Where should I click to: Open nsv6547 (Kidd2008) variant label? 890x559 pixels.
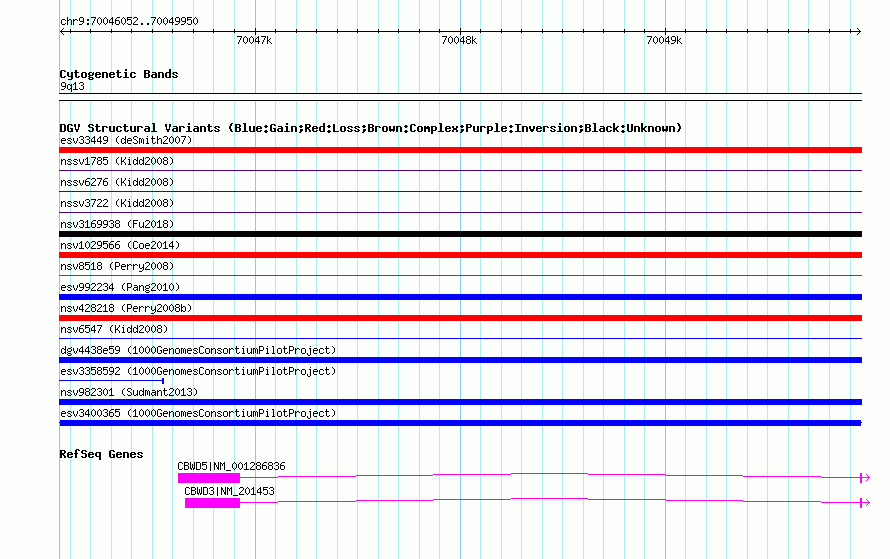114,329
